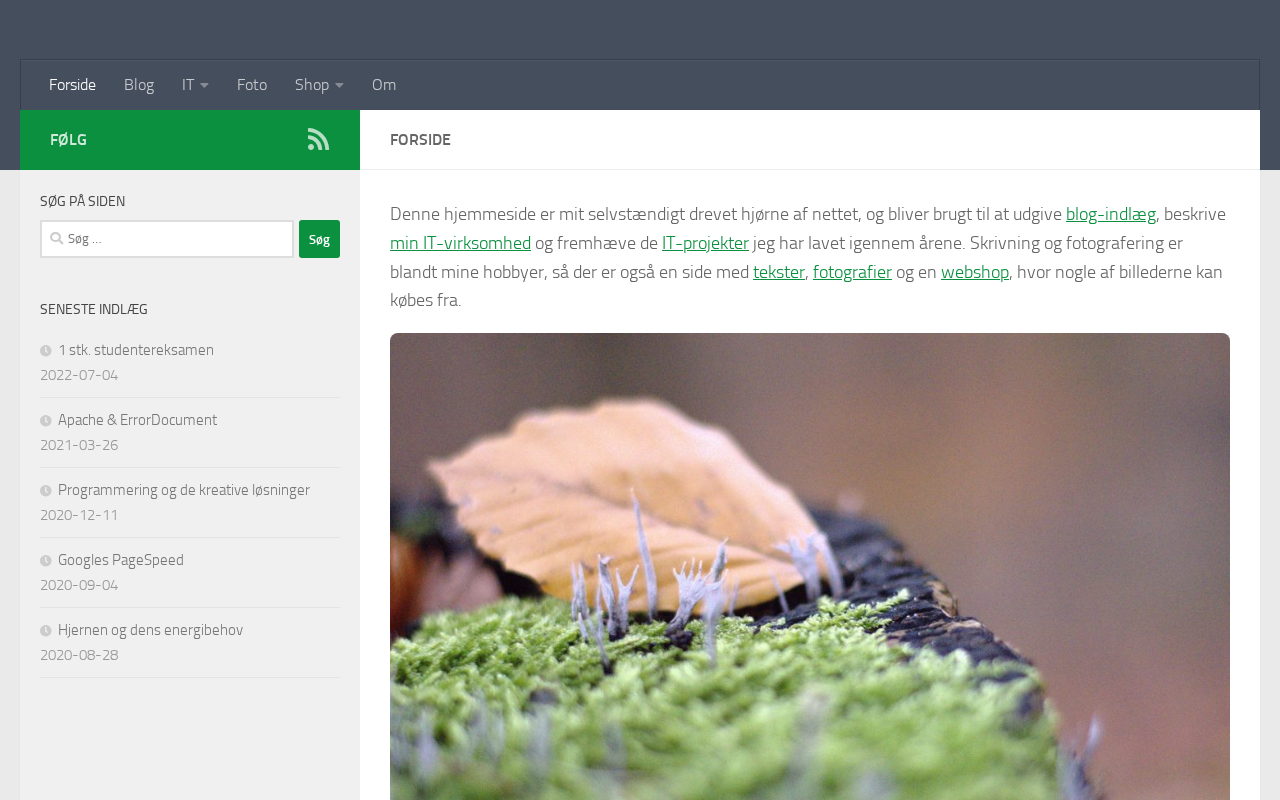Click the 'FORSIDE' page heading
Image resolution: width=1280 pixels, height=800 pixels.
420,140
